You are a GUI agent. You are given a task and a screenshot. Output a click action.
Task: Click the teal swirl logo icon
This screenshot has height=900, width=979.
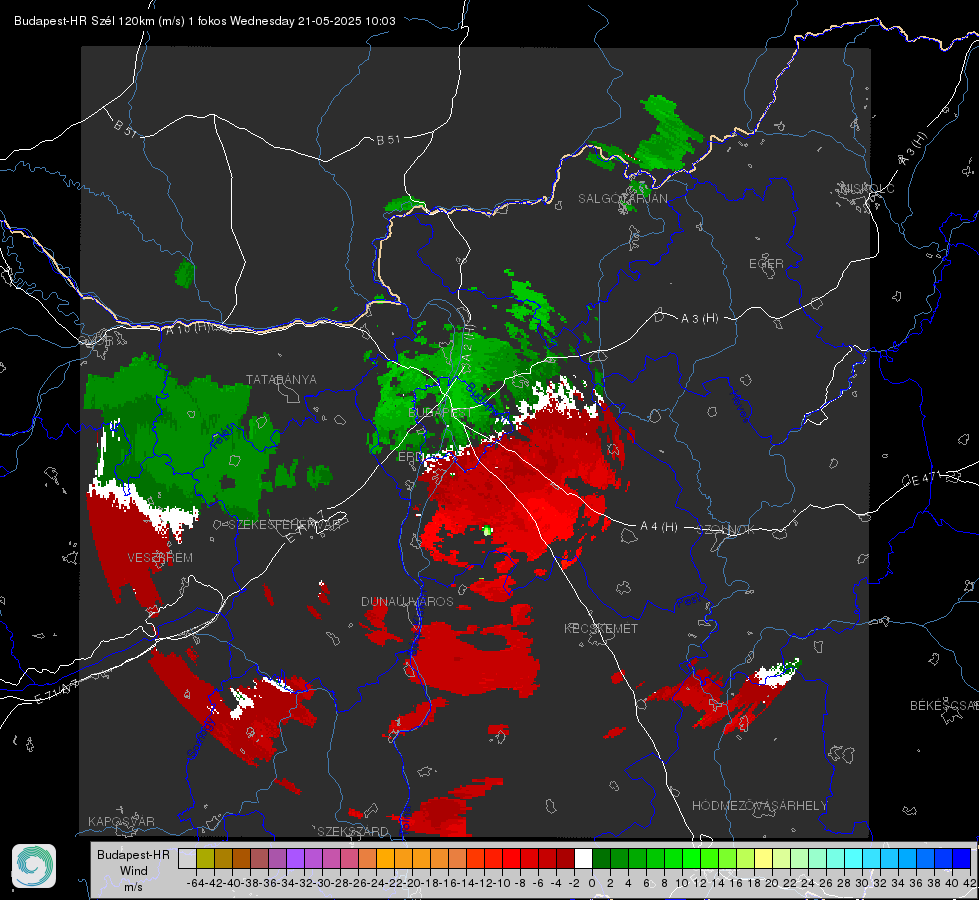click(34, 866)
